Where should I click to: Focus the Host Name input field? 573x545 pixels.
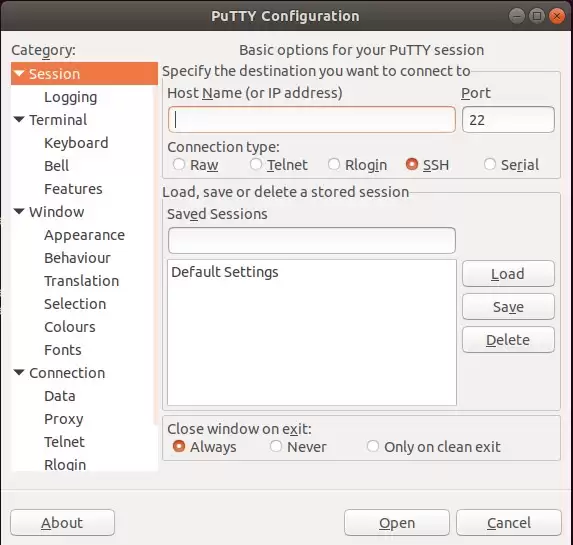[x=312, y=120]
